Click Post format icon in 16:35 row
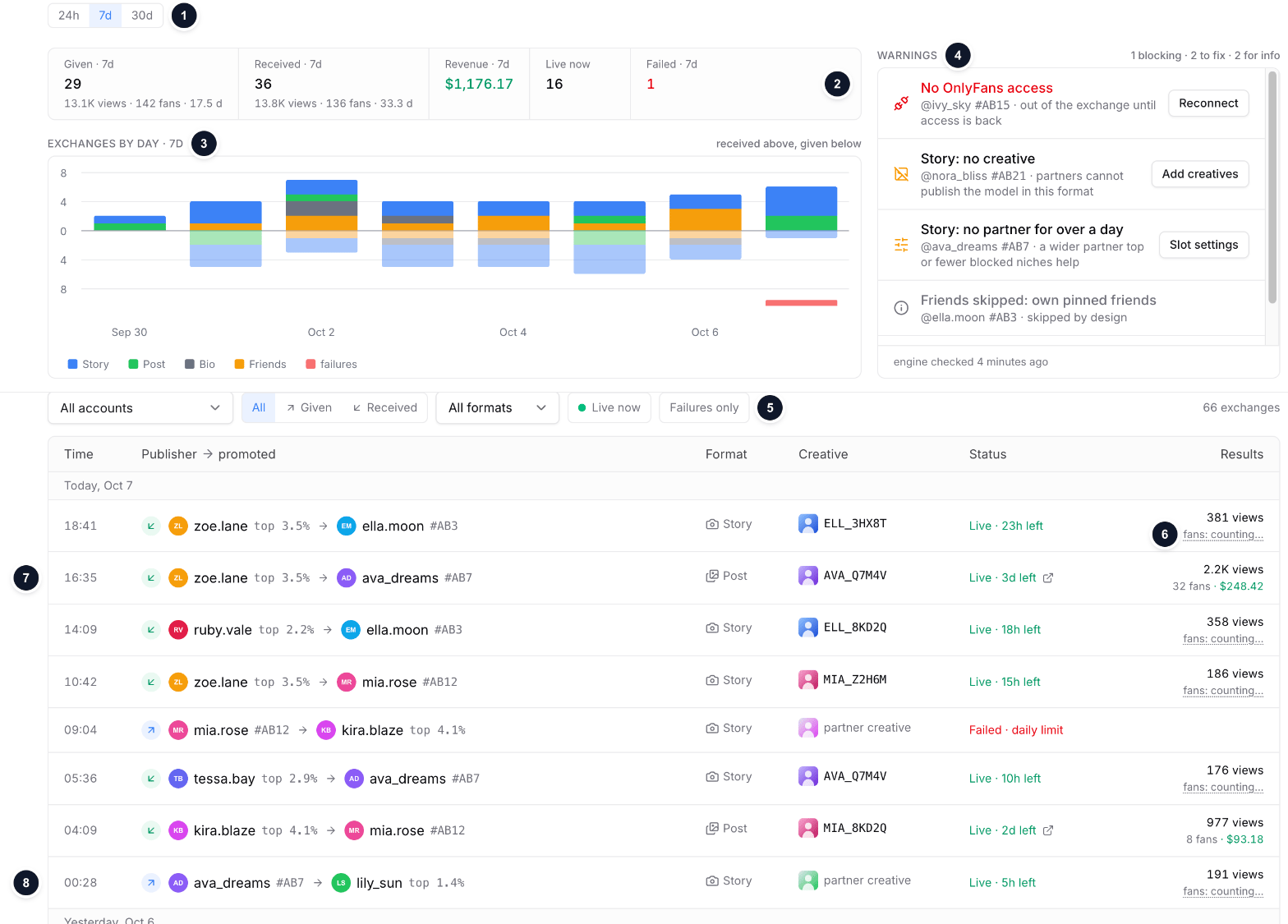 (x=712, y=576)
